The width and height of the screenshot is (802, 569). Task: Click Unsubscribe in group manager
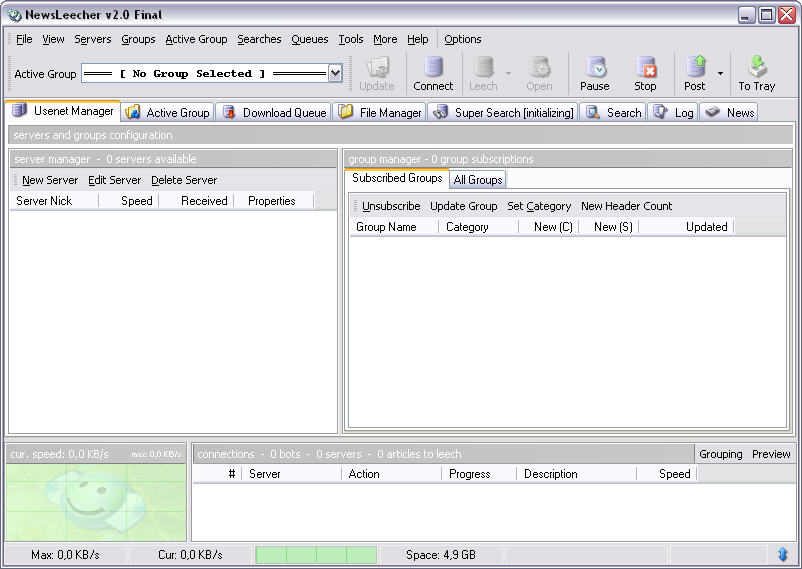click(391, 206)
